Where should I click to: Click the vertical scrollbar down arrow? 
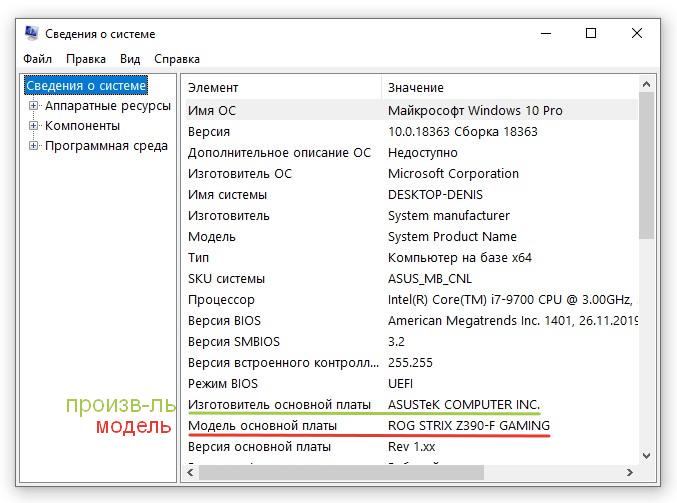(646, 456)
